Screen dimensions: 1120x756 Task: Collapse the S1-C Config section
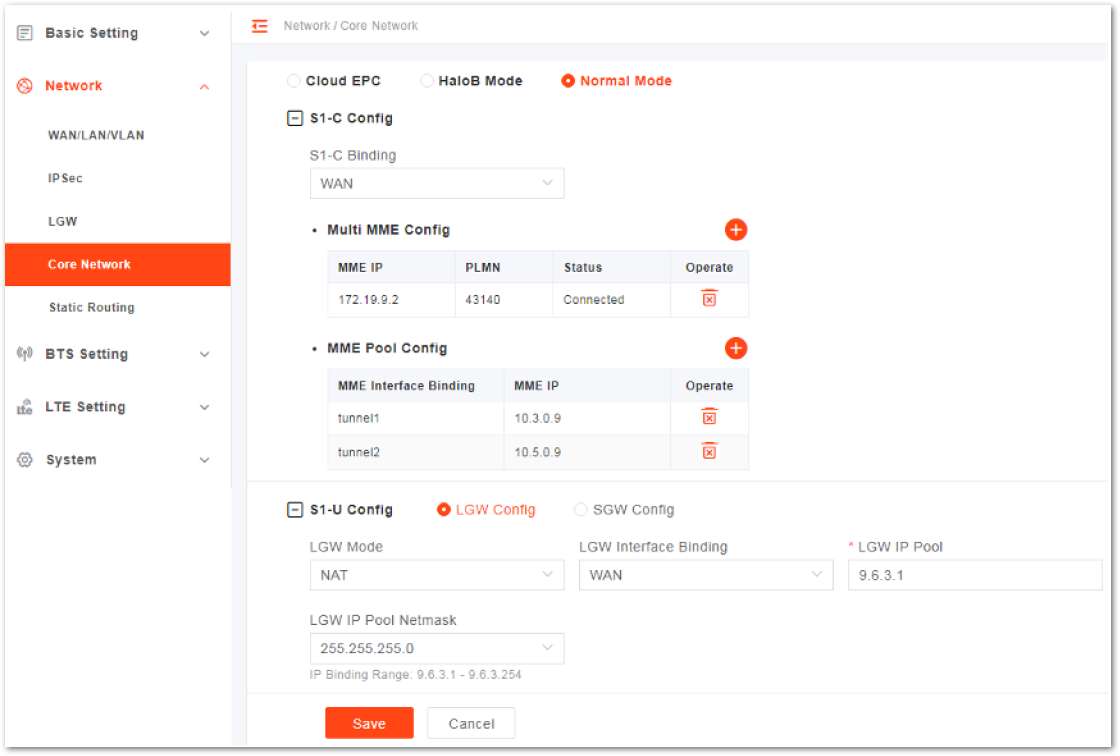coord(294,118)
